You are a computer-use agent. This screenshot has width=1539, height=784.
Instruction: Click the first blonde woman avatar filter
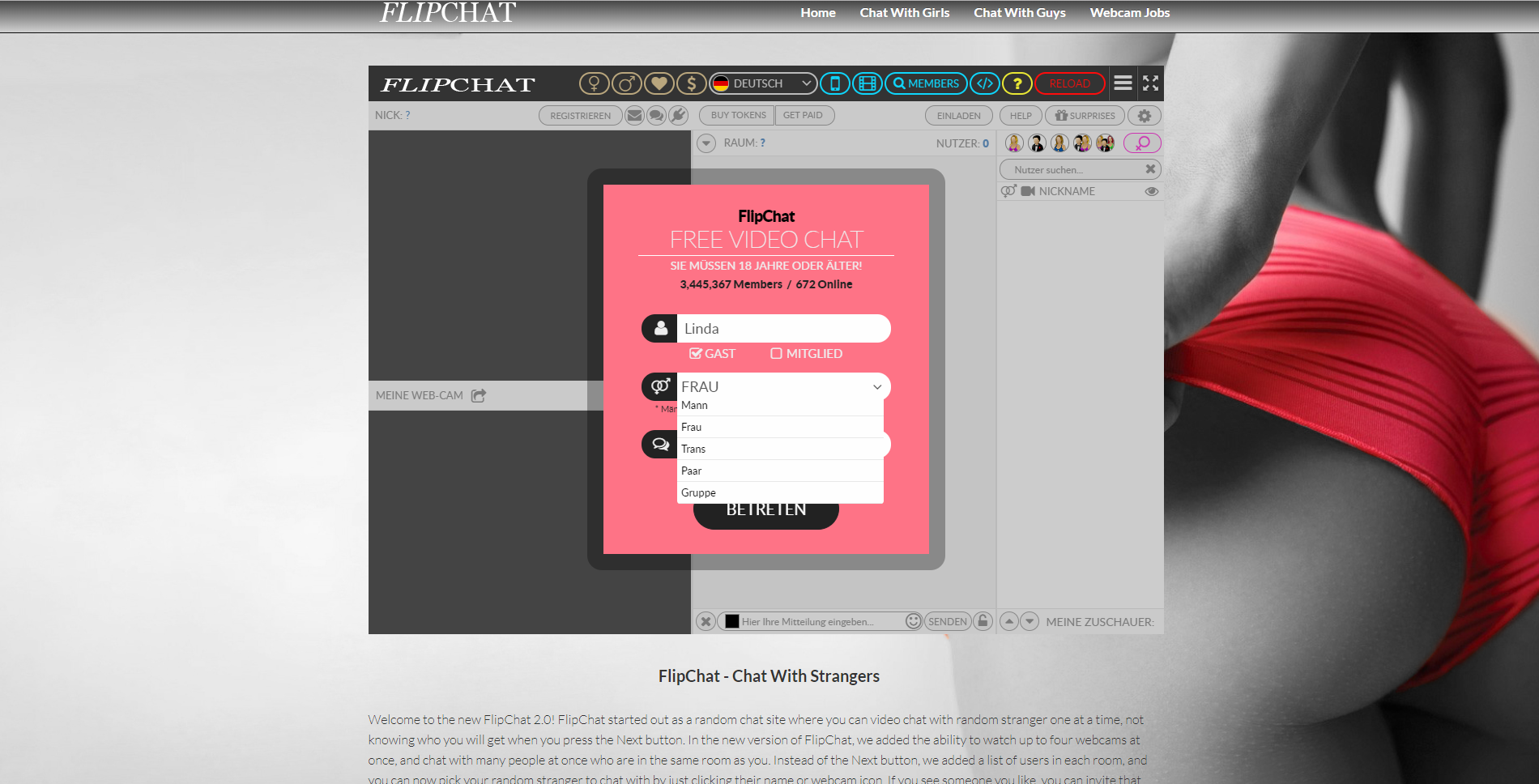coord(1014,143)
